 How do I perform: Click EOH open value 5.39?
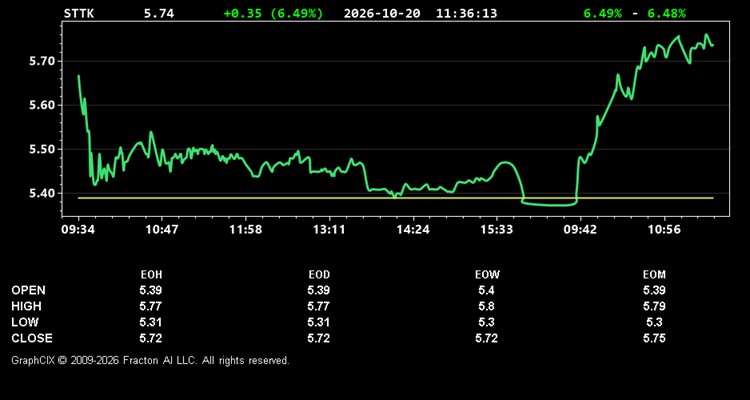(x=151, y=290)
